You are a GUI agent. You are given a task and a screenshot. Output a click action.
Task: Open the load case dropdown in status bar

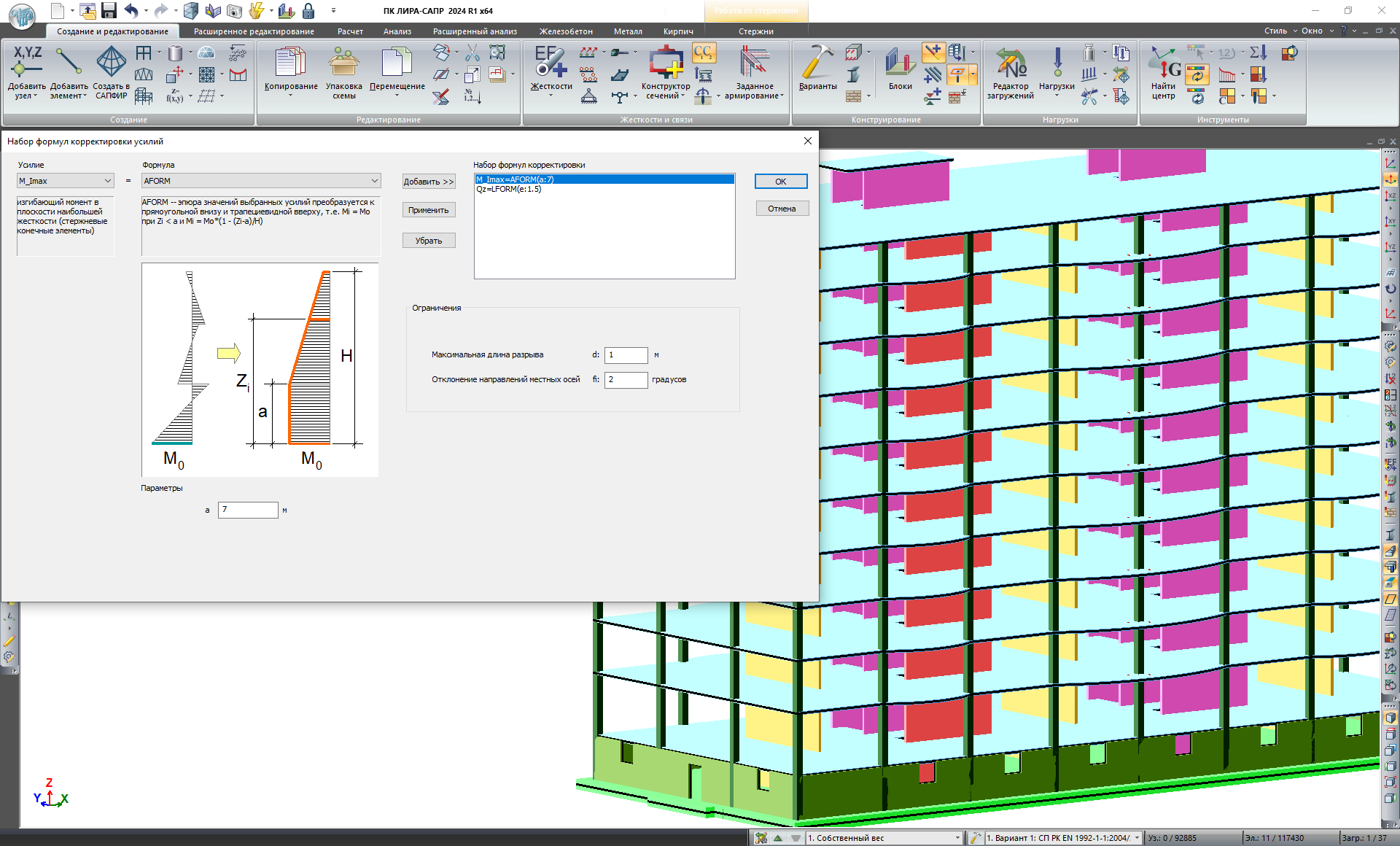(957, 838)
